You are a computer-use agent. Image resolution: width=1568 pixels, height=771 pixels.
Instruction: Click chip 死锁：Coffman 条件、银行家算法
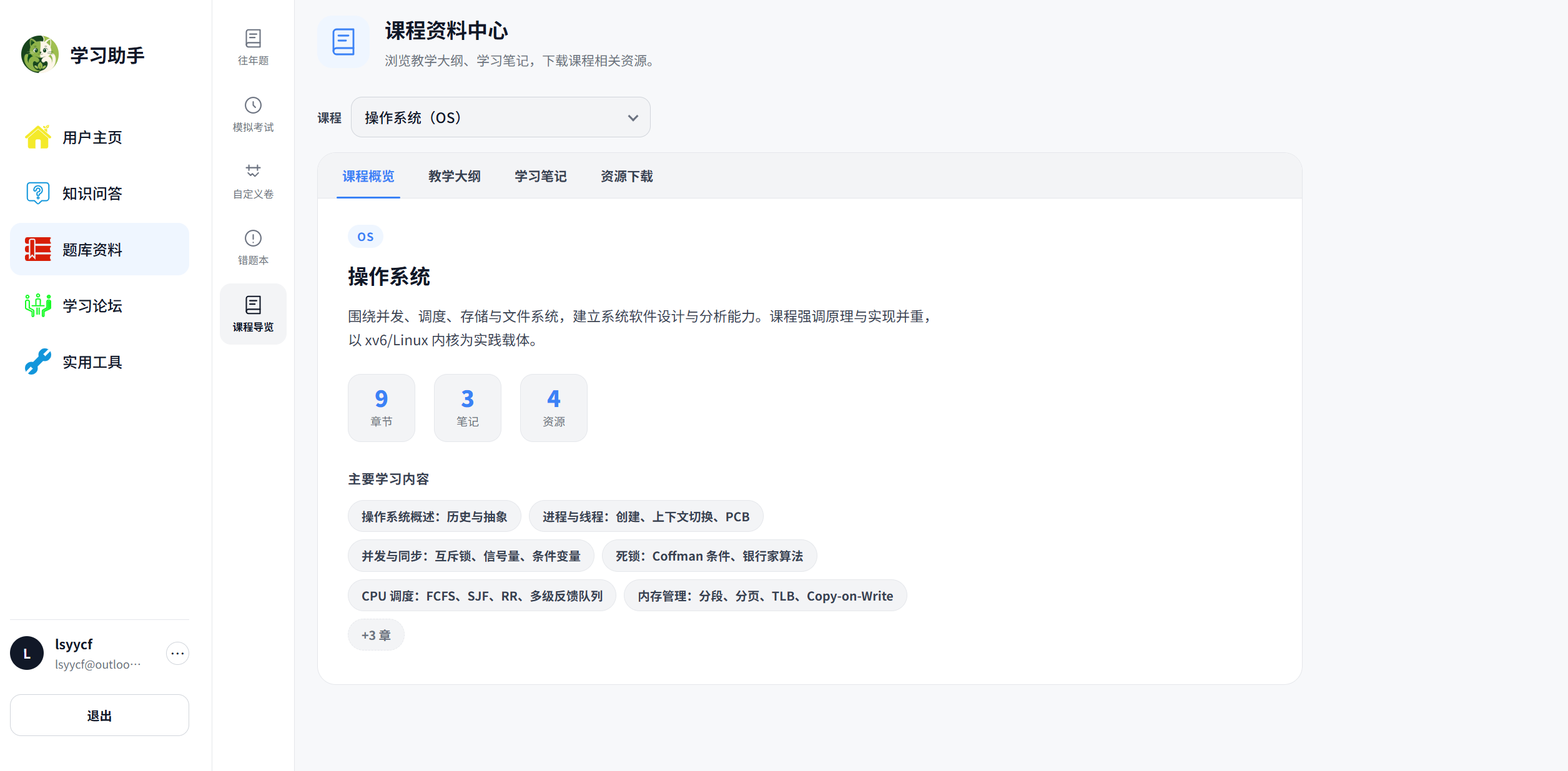(709, 556)
